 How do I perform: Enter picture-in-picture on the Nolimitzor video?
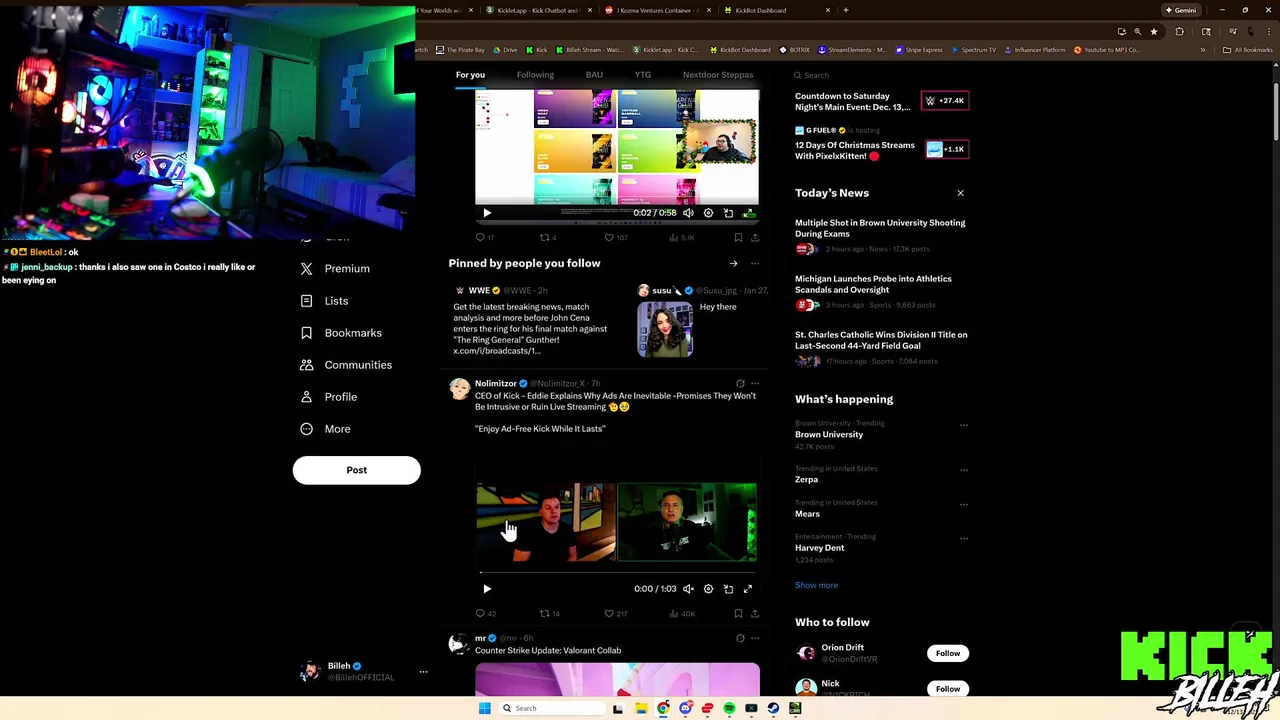[x=728, y=589]
